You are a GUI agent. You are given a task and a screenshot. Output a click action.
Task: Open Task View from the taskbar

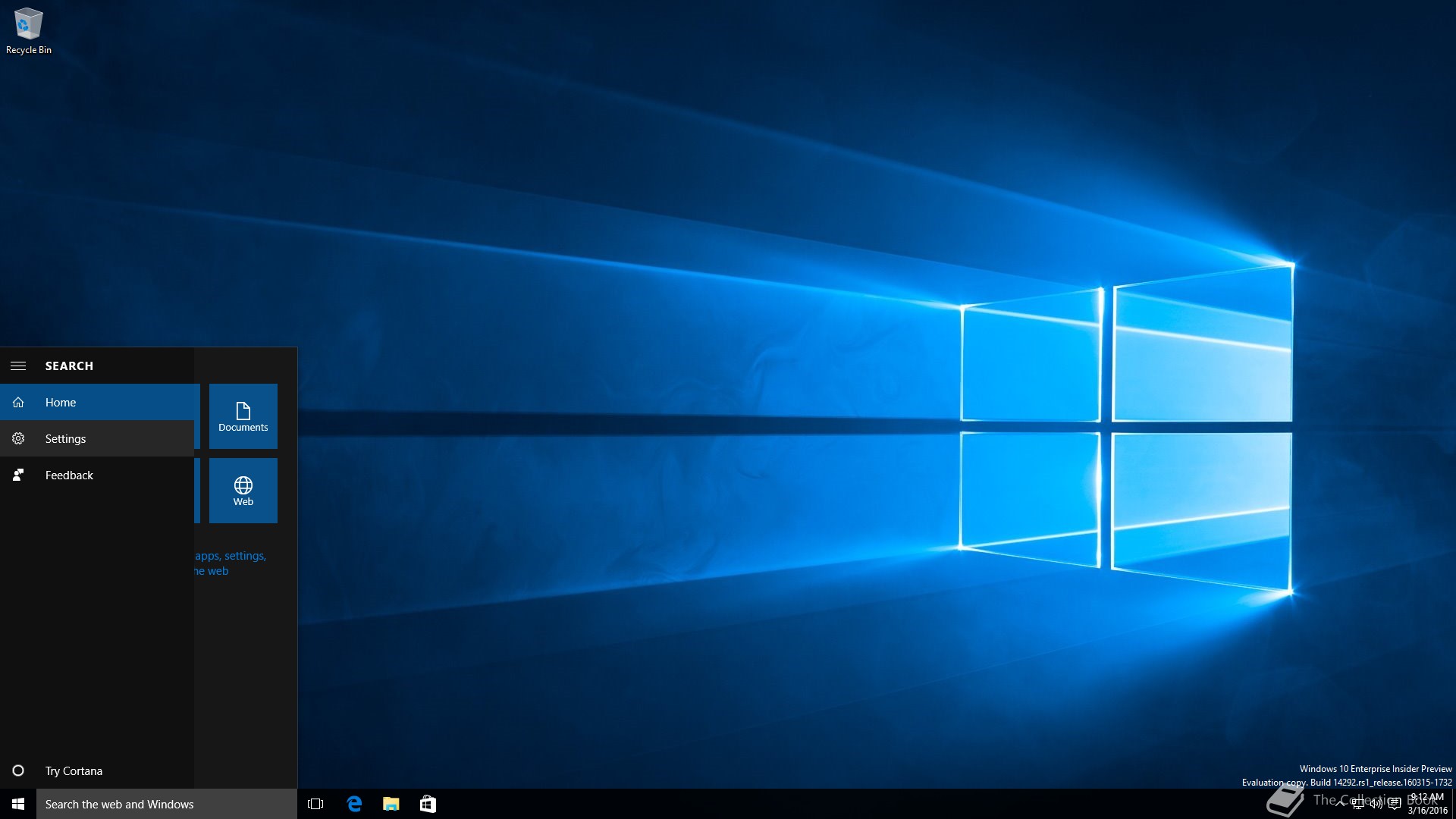[x=315, y=804]
